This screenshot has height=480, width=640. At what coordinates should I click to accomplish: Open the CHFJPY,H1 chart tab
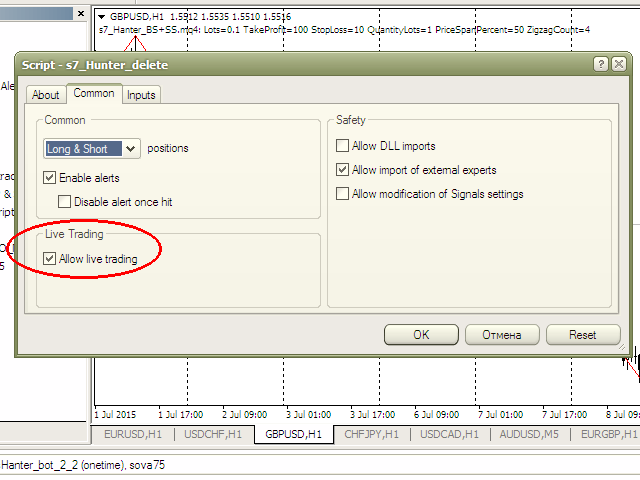[x=371, y=434]
